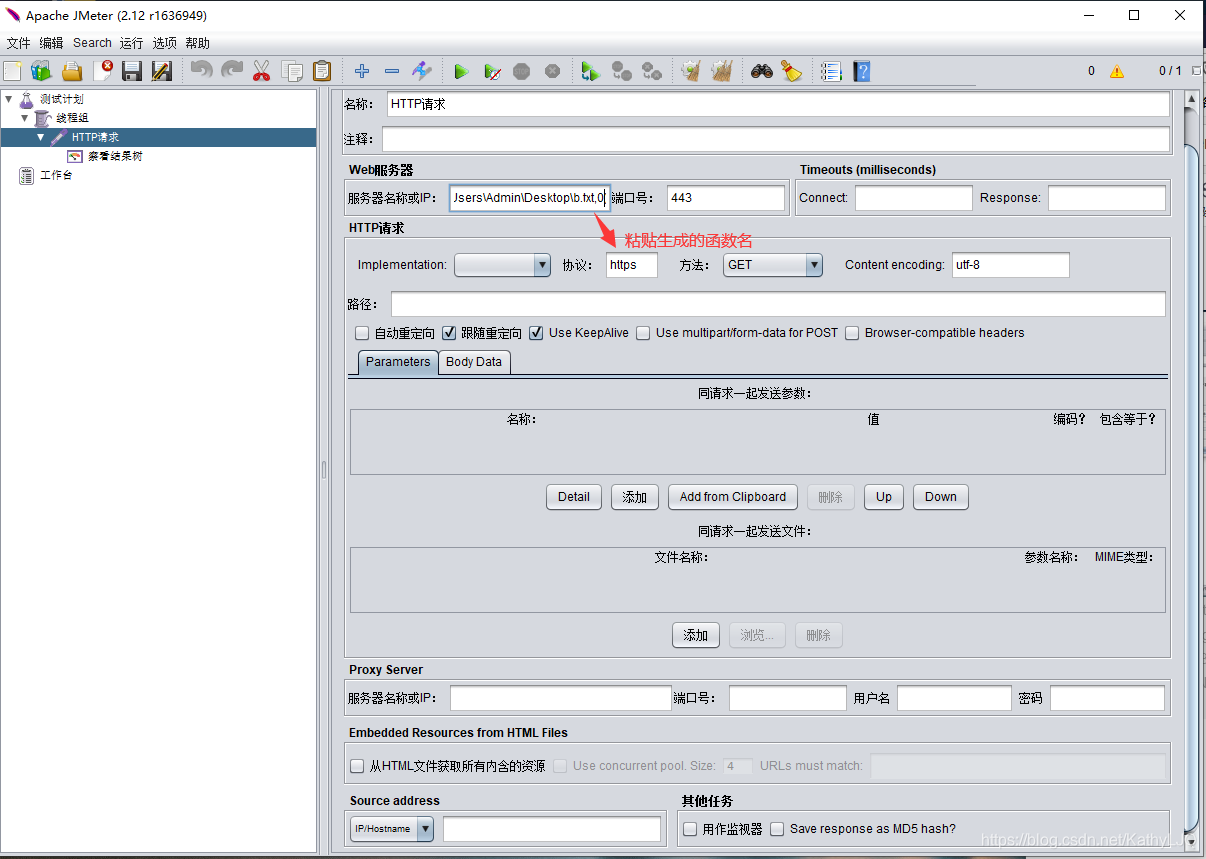Open Function Helper dialog icon

tap(831, 71)
